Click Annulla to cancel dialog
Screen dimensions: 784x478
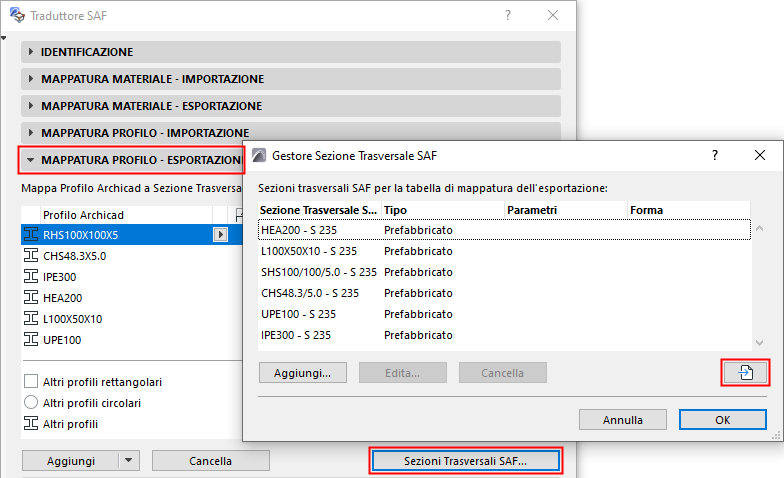622,420
